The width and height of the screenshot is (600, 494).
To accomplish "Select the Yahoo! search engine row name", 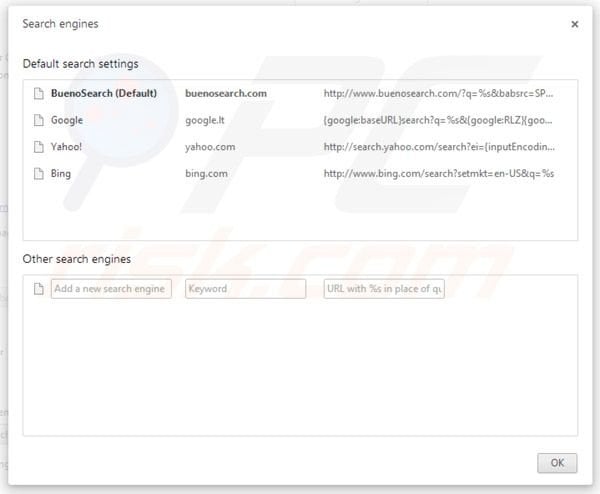I will [66, 147].
